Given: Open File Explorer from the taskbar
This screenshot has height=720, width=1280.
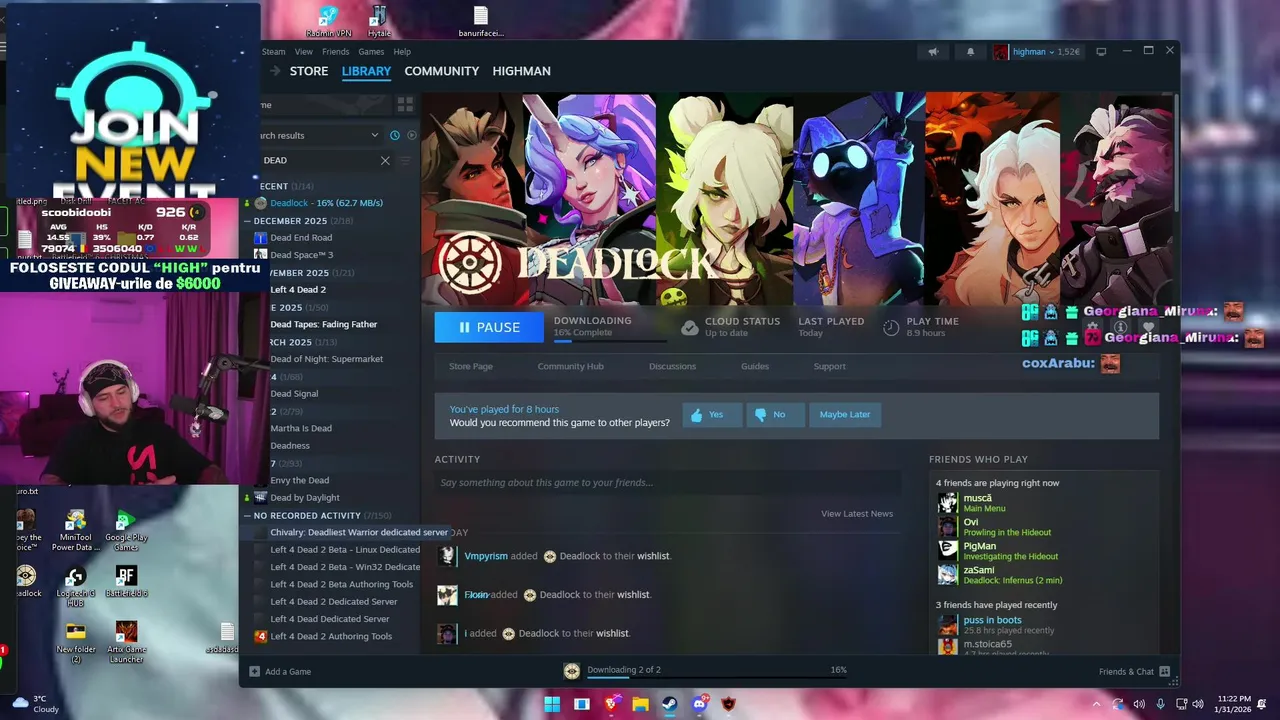Looking at the screenshot, I should (x=641, y=704).
